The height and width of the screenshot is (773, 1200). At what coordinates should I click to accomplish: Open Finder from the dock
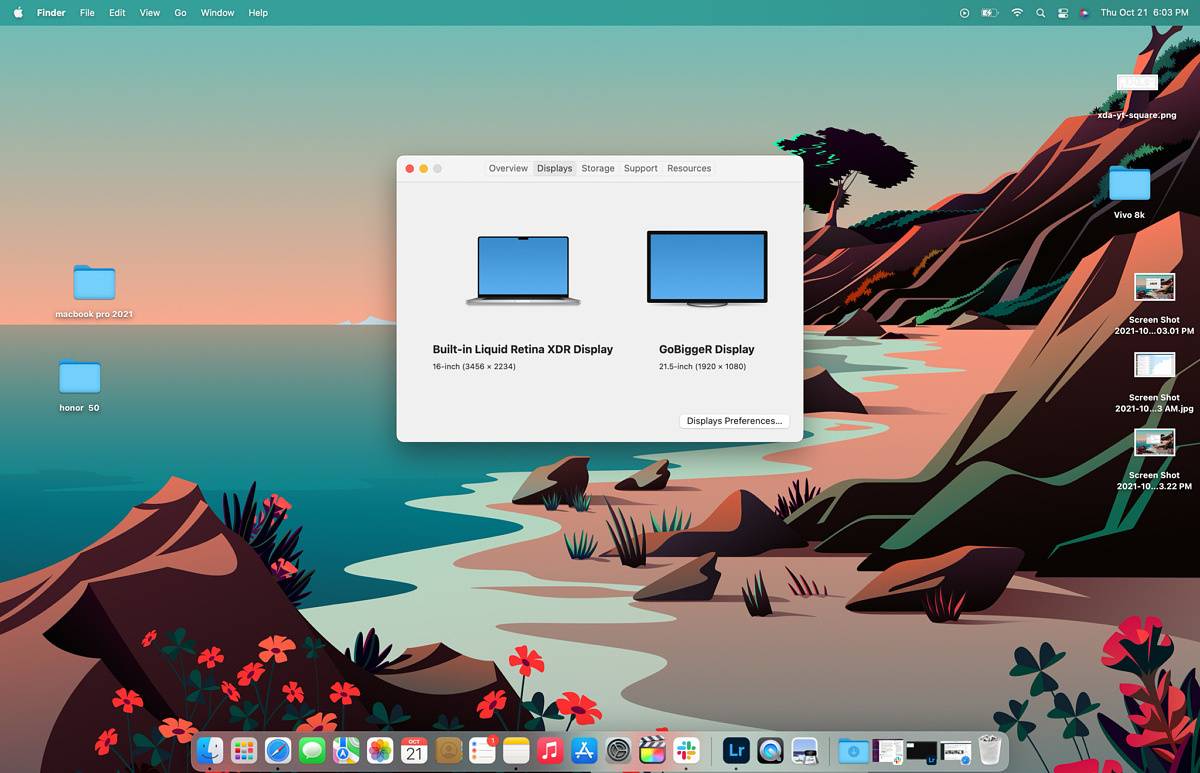pos(210,750)
